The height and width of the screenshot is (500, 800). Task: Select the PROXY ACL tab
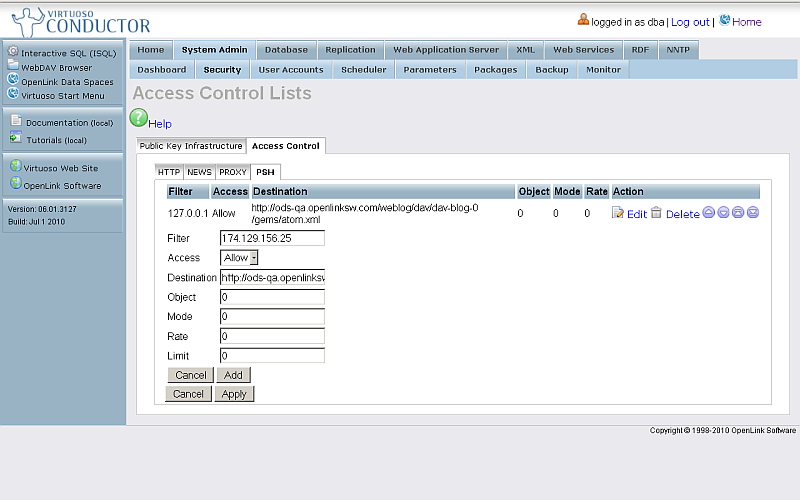pyautogui.click(x=233, y=172)
